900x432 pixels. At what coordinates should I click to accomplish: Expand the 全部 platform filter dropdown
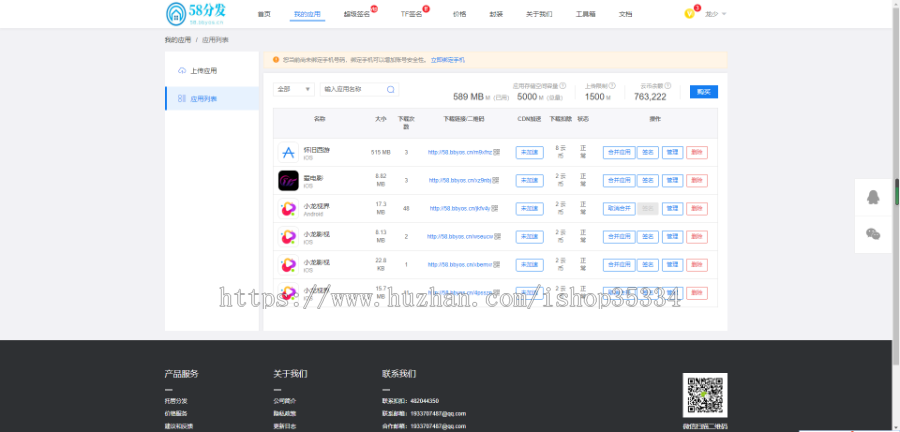(x=294, y=89)
